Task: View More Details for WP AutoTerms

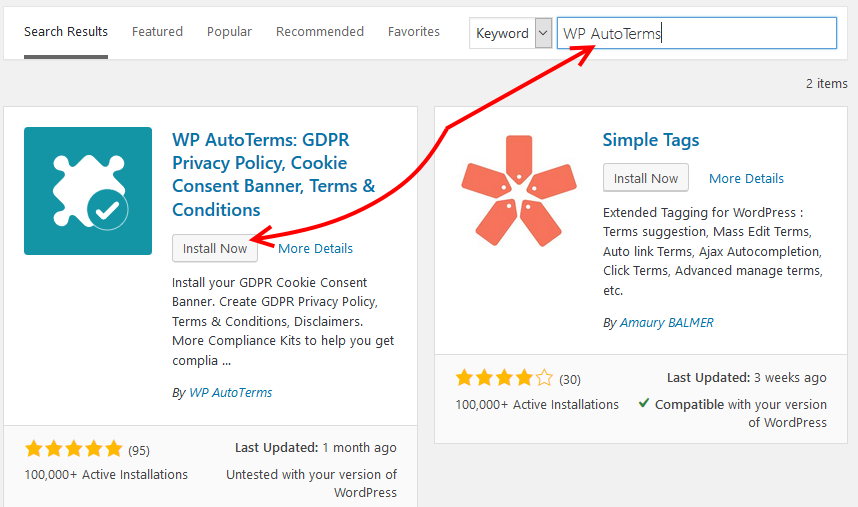Action: [315, 248]
